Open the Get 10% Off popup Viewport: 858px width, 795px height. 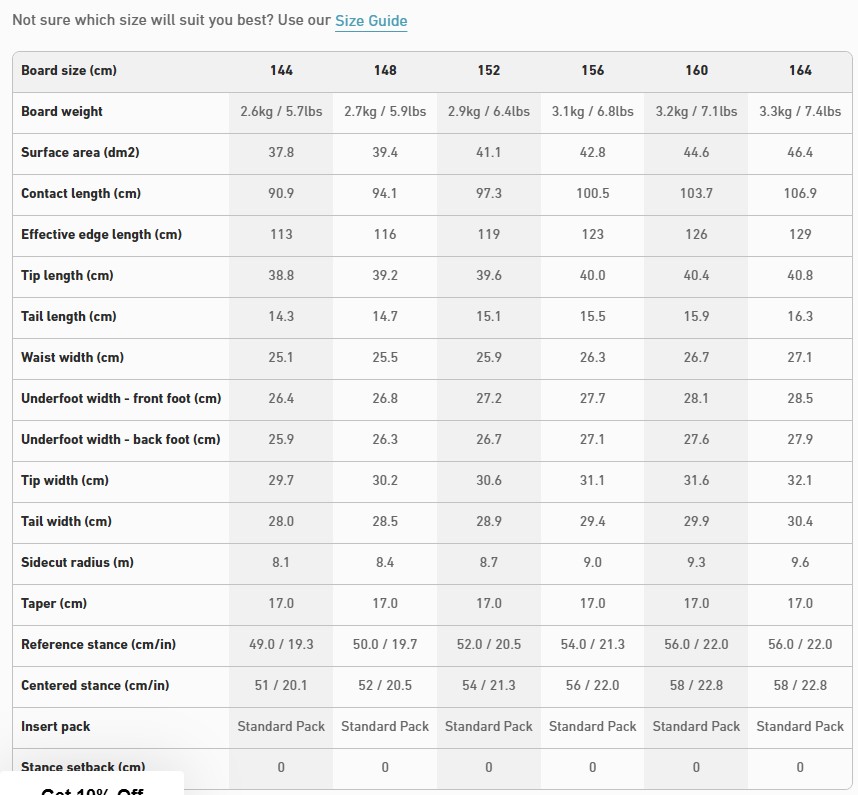click(x=92, y=787)
